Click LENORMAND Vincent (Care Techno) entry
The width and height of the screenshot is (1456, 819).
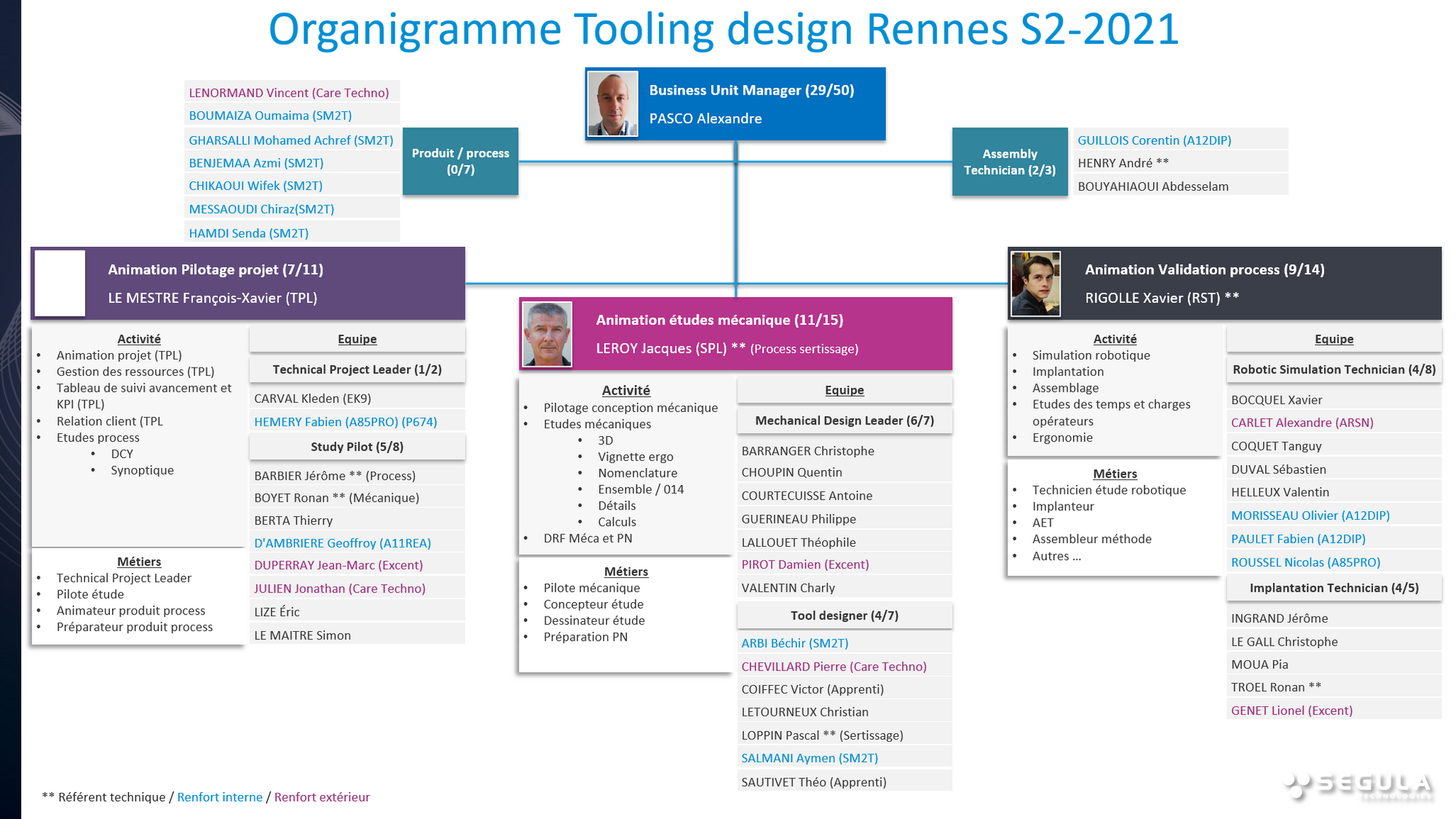pyautogui.click(x=289, y=92)
